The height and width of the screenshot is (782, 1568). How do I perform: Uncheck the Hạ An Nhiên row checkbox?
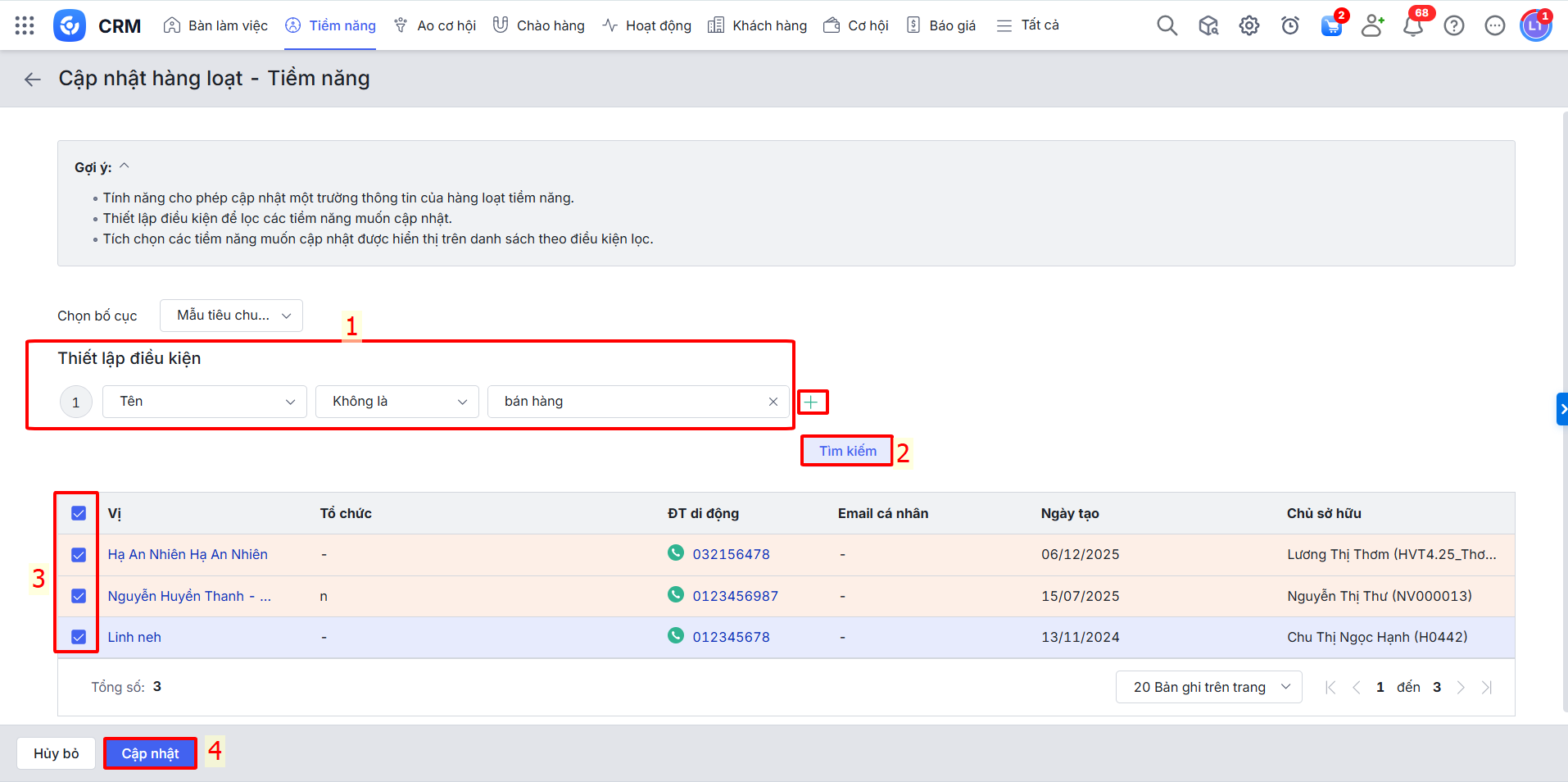[79, 555]
